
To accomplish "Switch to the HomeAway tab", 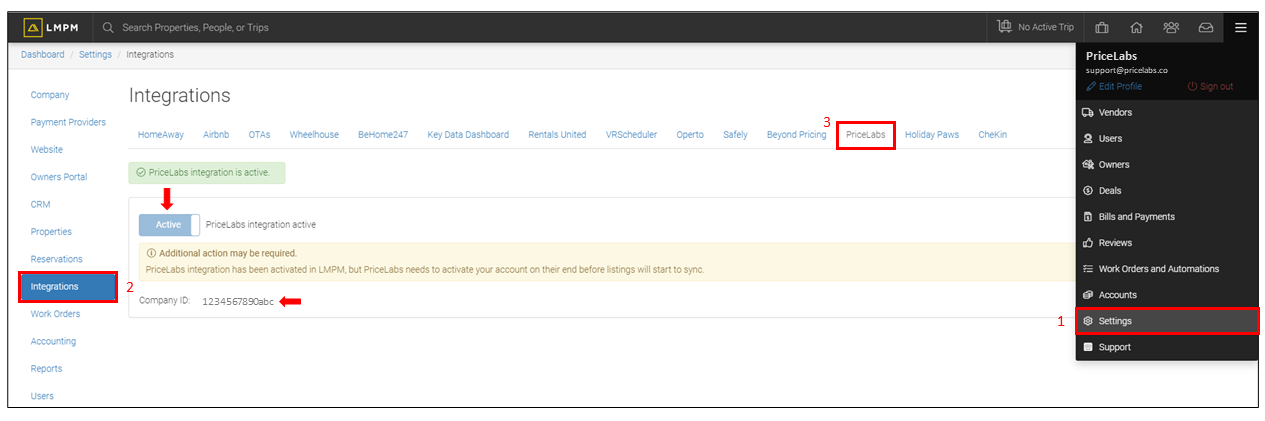I will [161, 134].
